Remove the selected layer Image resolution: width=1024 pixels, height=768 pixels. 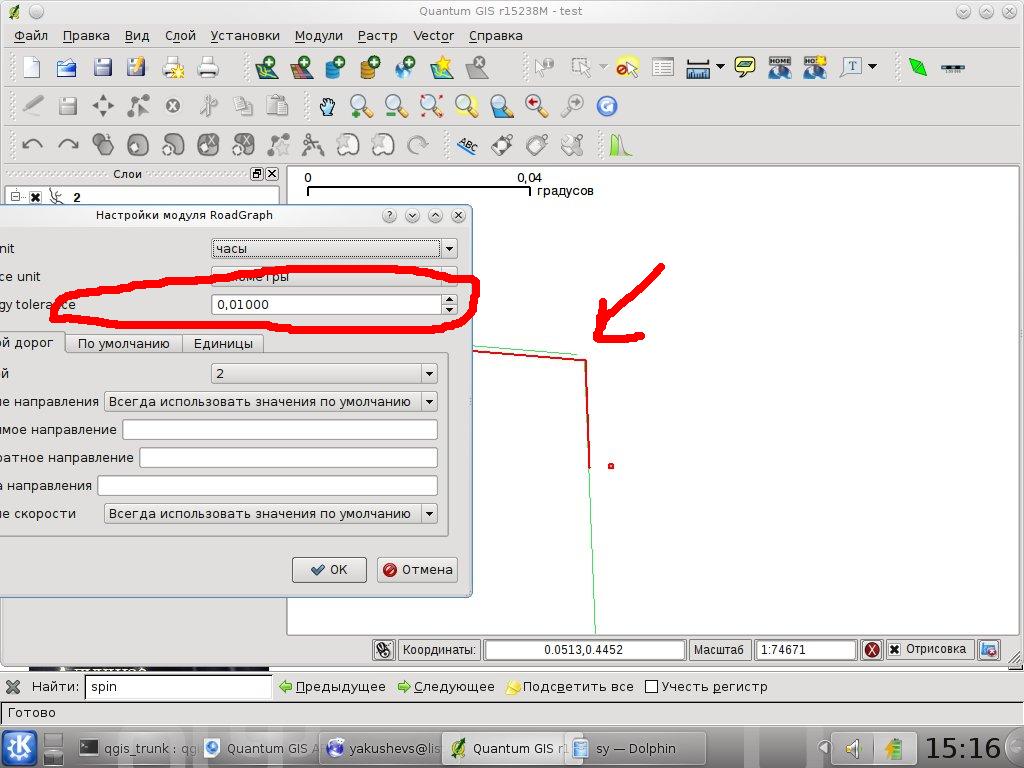(x=477, y=67)
